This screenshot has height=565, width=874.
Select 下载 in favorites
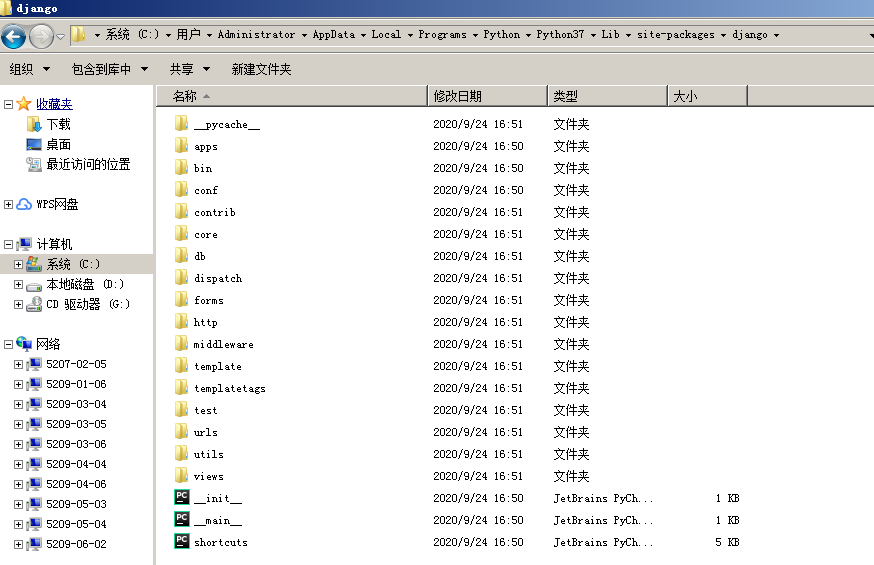click(59, 124)
